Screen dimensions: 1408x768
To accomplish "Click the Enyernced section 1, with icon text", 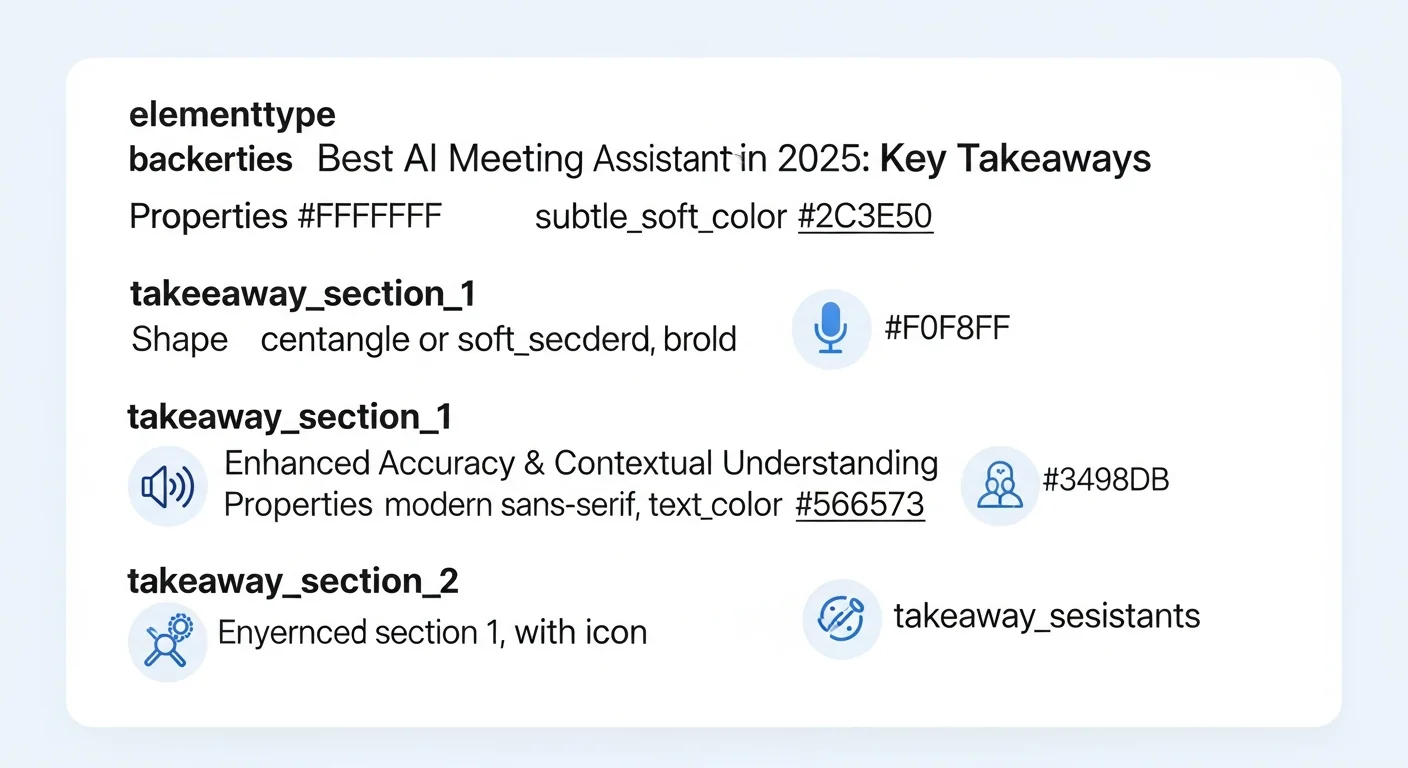I will (x=432, y=632).
